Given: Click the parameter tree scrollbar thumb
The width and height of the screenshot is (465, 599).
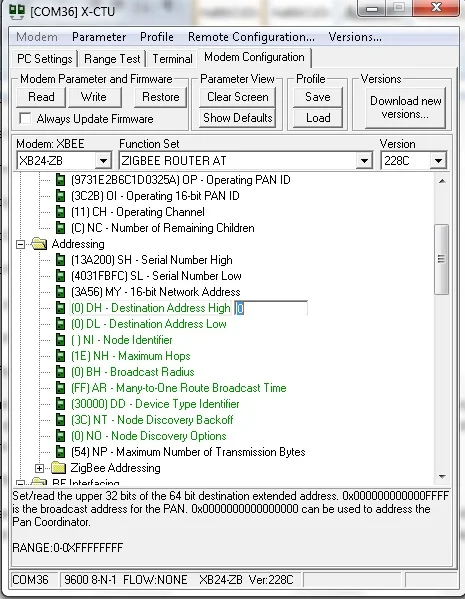Looking at the screenshot, I should [x=442, y=259].
